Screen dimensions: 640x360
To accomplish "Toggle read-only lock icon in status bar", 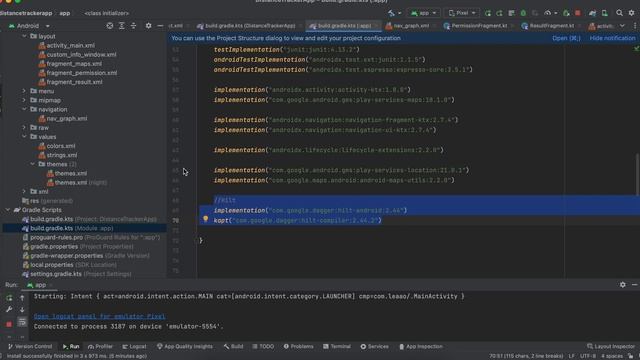I will pos(631,356).
